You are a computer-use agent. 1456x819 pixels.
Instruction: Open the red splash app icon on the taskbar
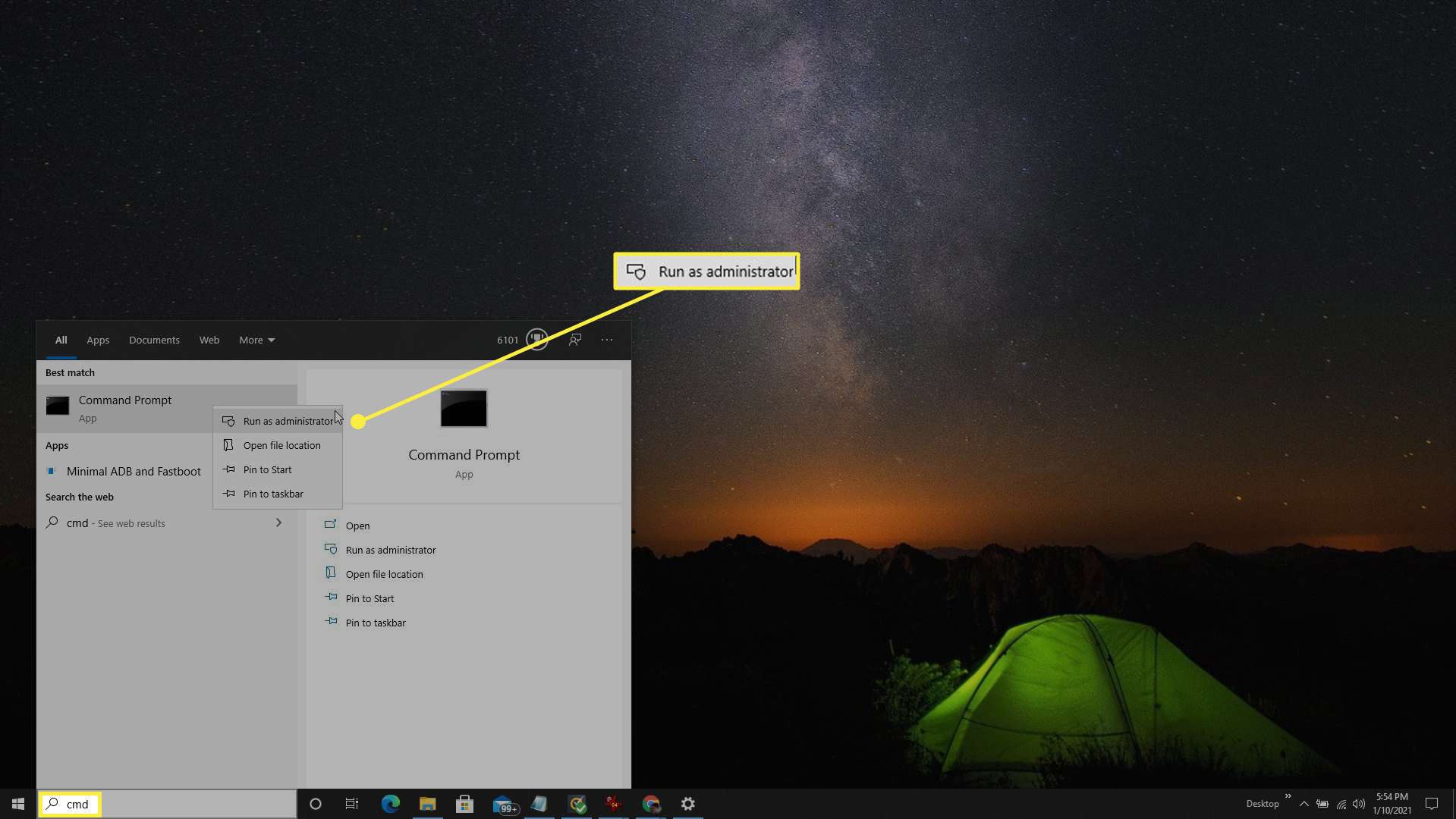tap(614, 804)
